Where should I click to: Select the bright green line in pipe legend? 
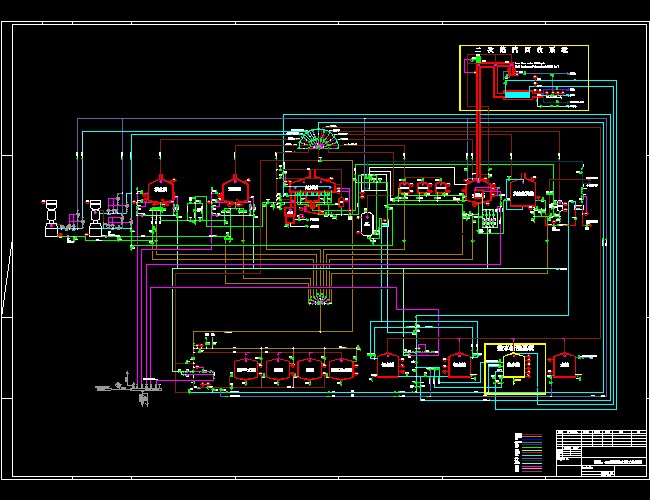pos(531,449)
